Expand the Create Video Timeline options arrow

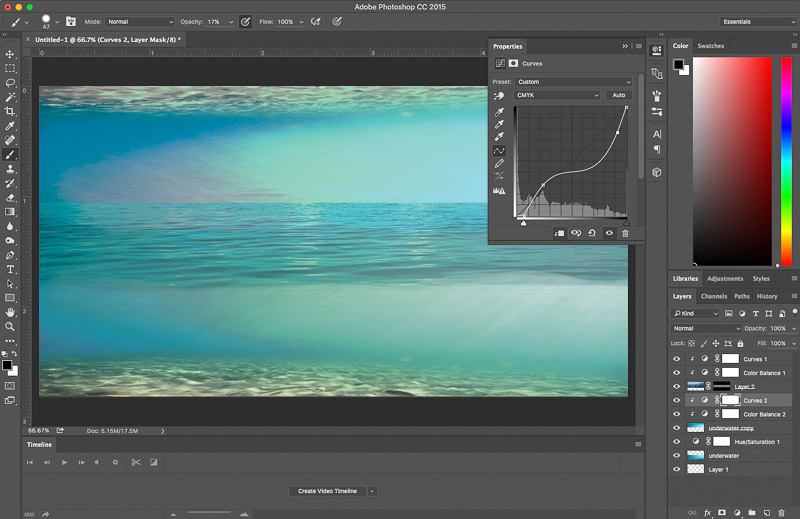(372, 491)
